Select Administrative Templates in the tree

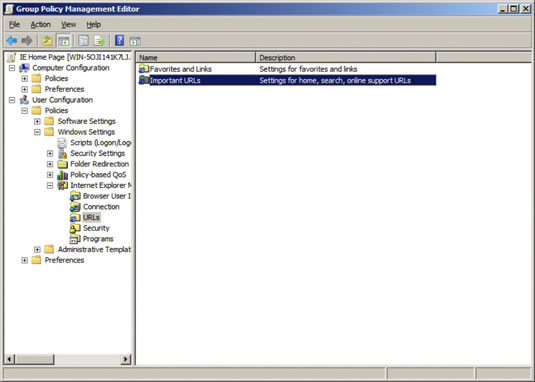pos(94,250)
